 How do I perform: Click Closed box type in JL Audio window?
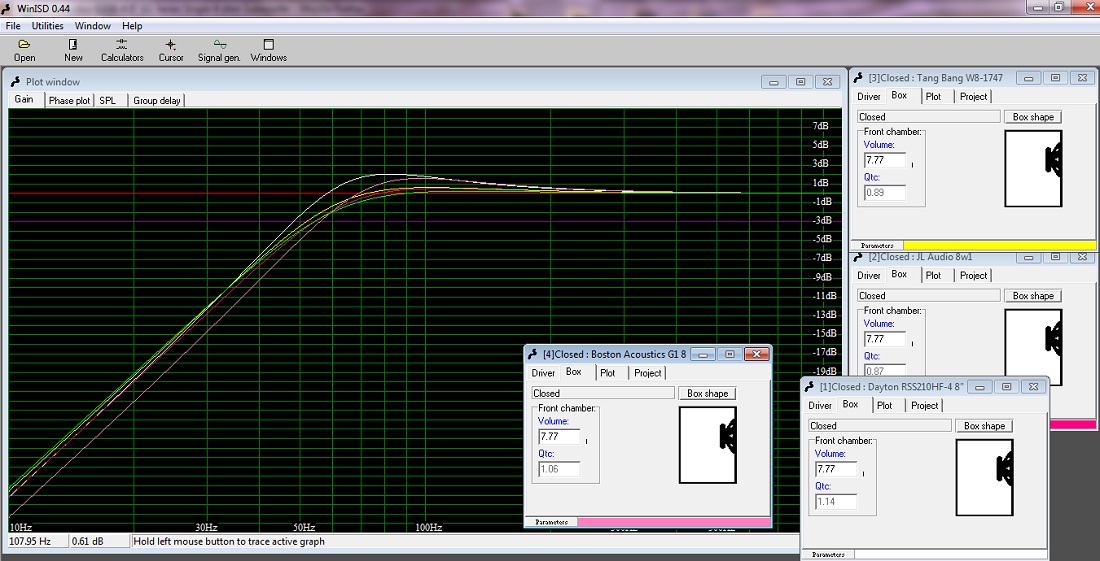pos(929,296)
